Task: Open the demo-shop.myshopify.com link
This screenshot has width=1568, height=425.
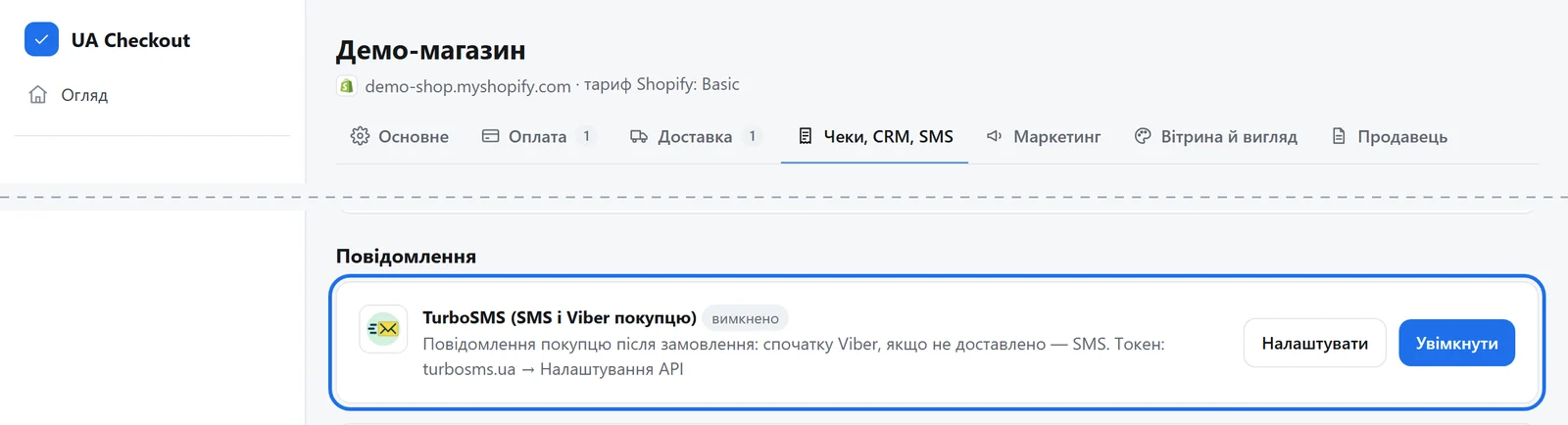Action: tap(467, 86)
